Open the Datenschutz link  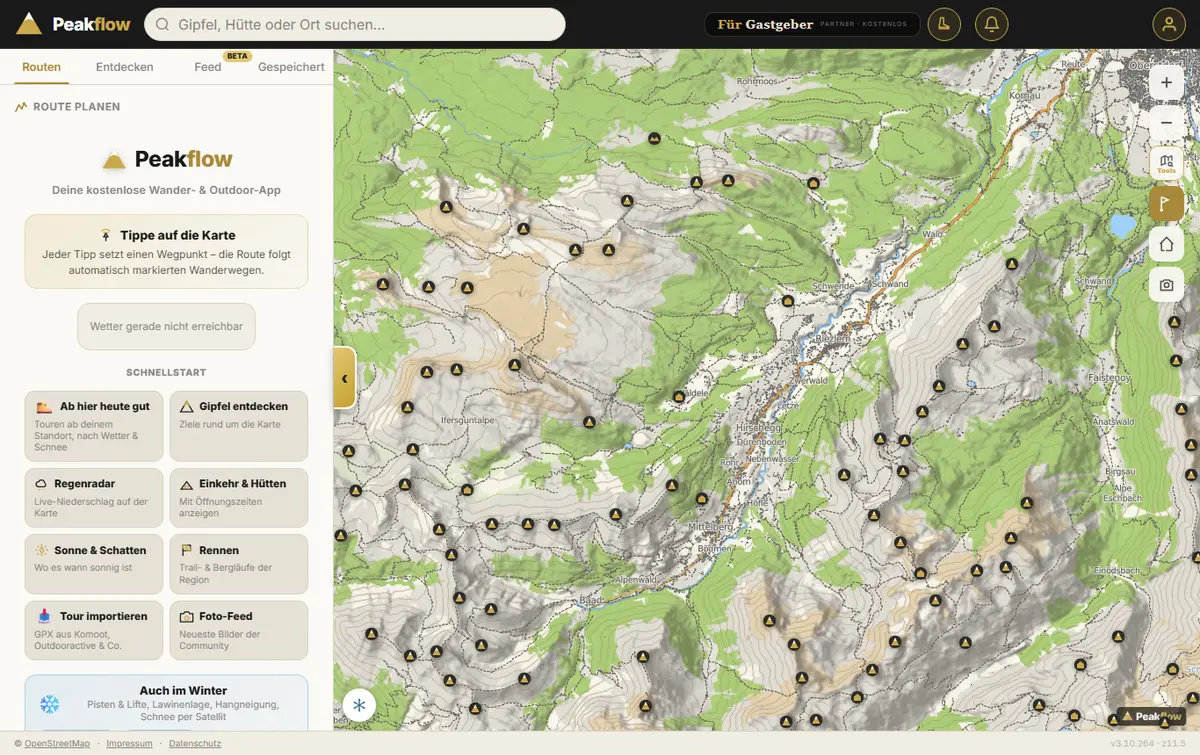195,744
